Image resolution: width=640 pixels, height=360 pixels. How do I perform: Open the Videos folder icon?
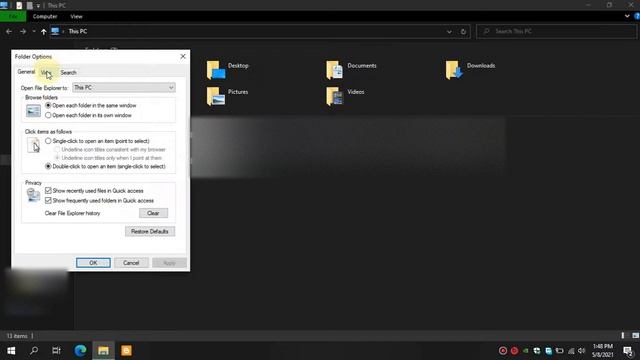335,96
